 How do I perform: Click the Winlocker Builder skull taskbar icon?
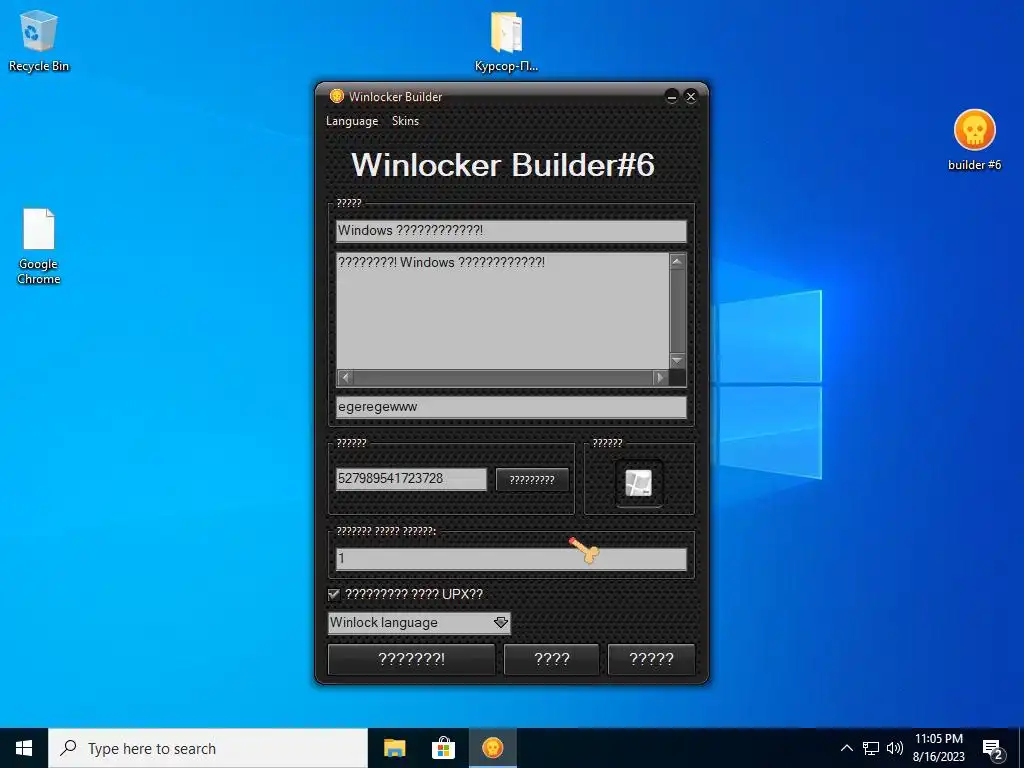[492, 748]
